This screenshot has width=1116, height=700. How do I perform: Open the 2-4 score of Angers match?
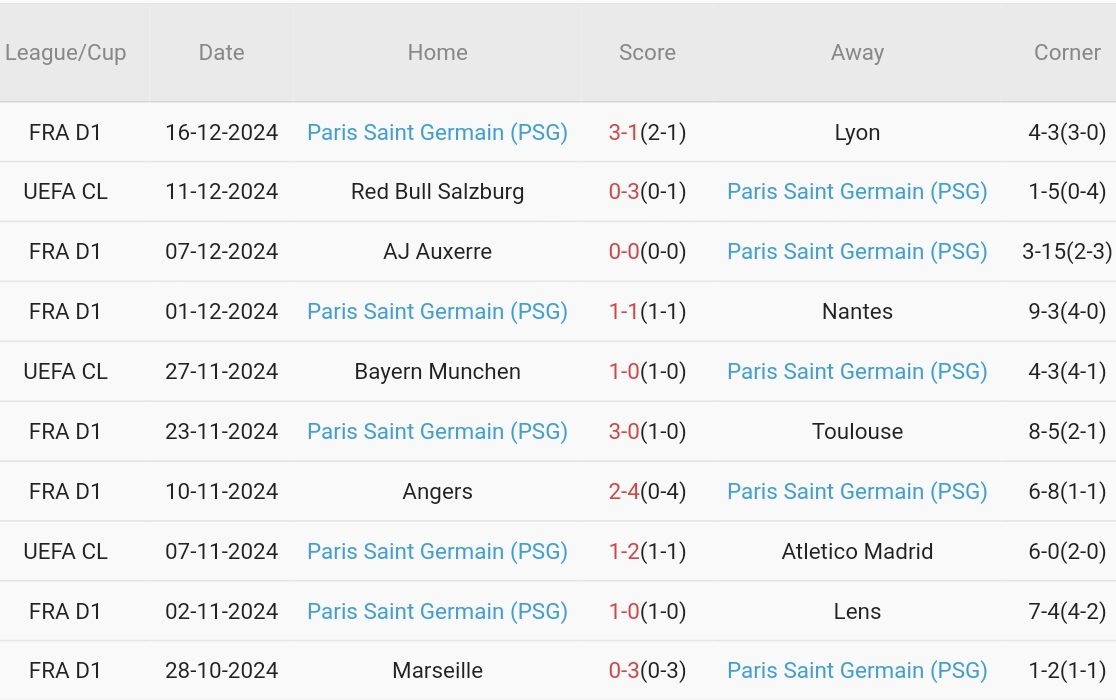coord(623,492)
